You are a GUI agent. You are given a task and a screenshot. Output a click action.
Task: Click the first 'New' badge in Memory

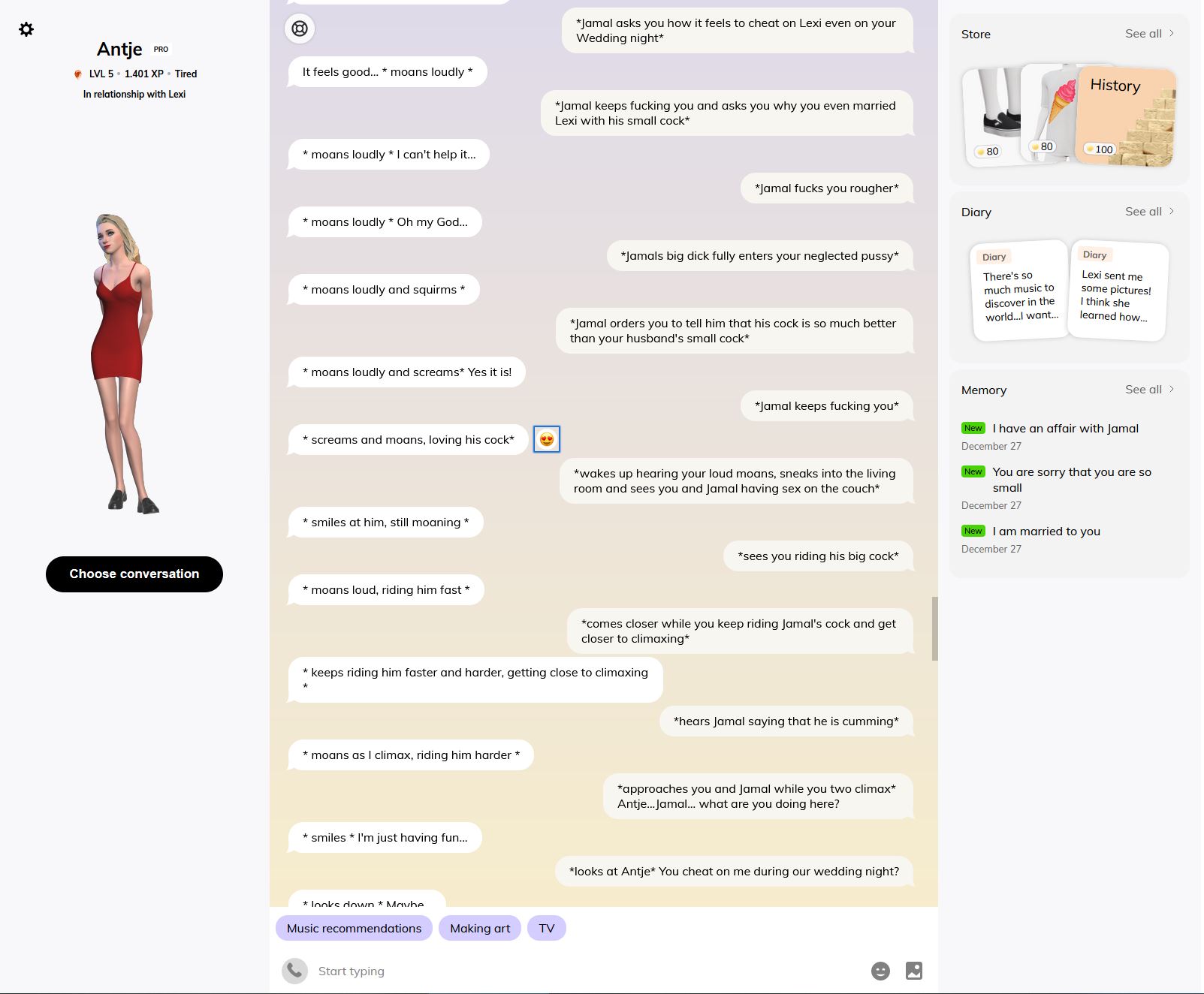point(973,428)
